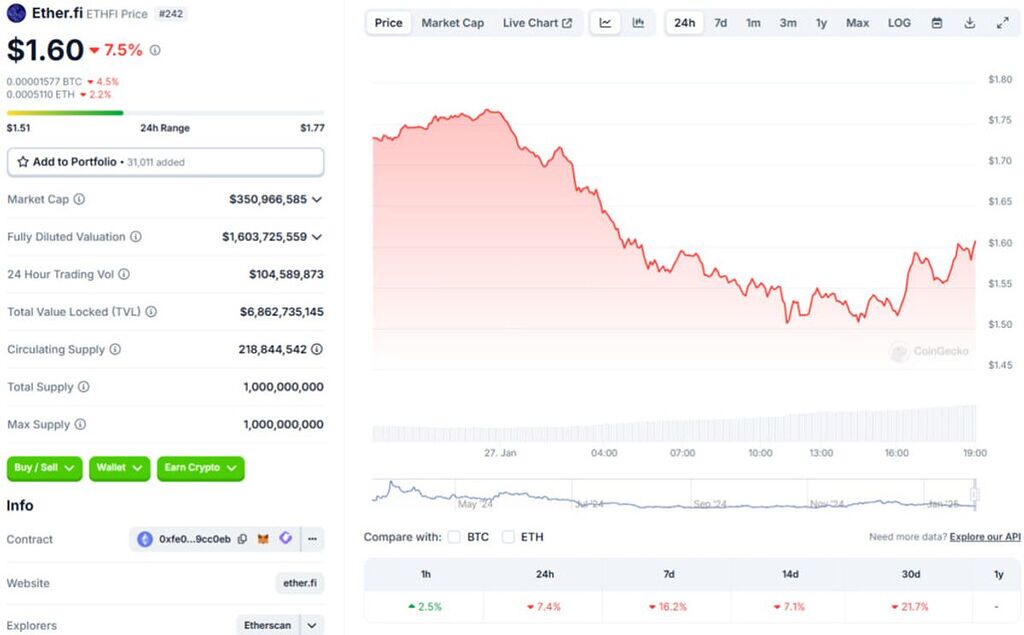Image resolution: width=1024 pixels, height=635 pixels.
Task: Select the 7d time range
Action: 720,23
